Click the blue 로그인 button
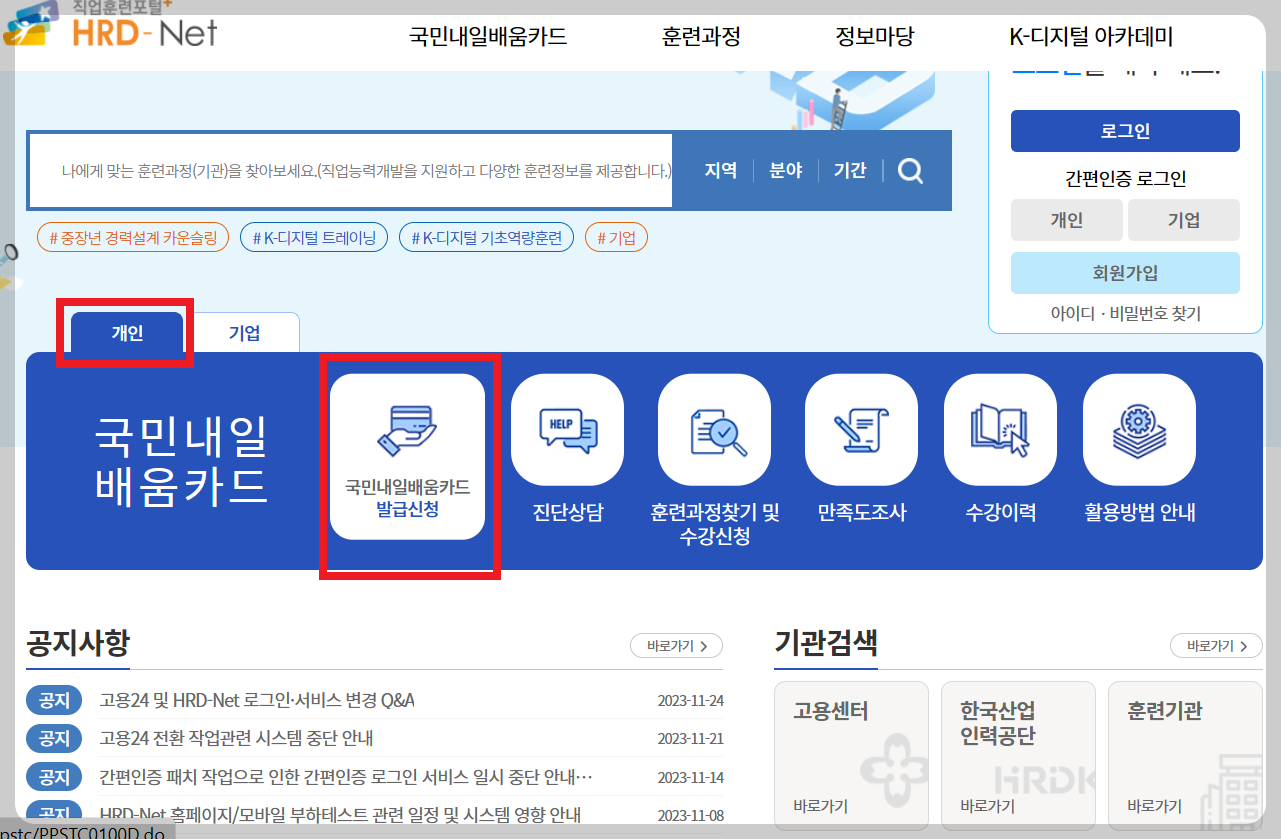Screen dimensions: 1281x839 click(x=1125, y=131)
